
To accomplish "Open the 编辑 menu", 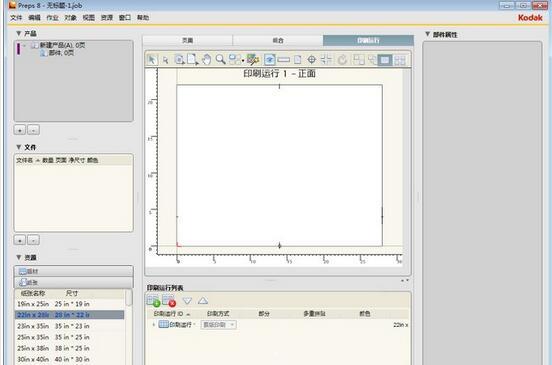I will [x=34, y=18].
